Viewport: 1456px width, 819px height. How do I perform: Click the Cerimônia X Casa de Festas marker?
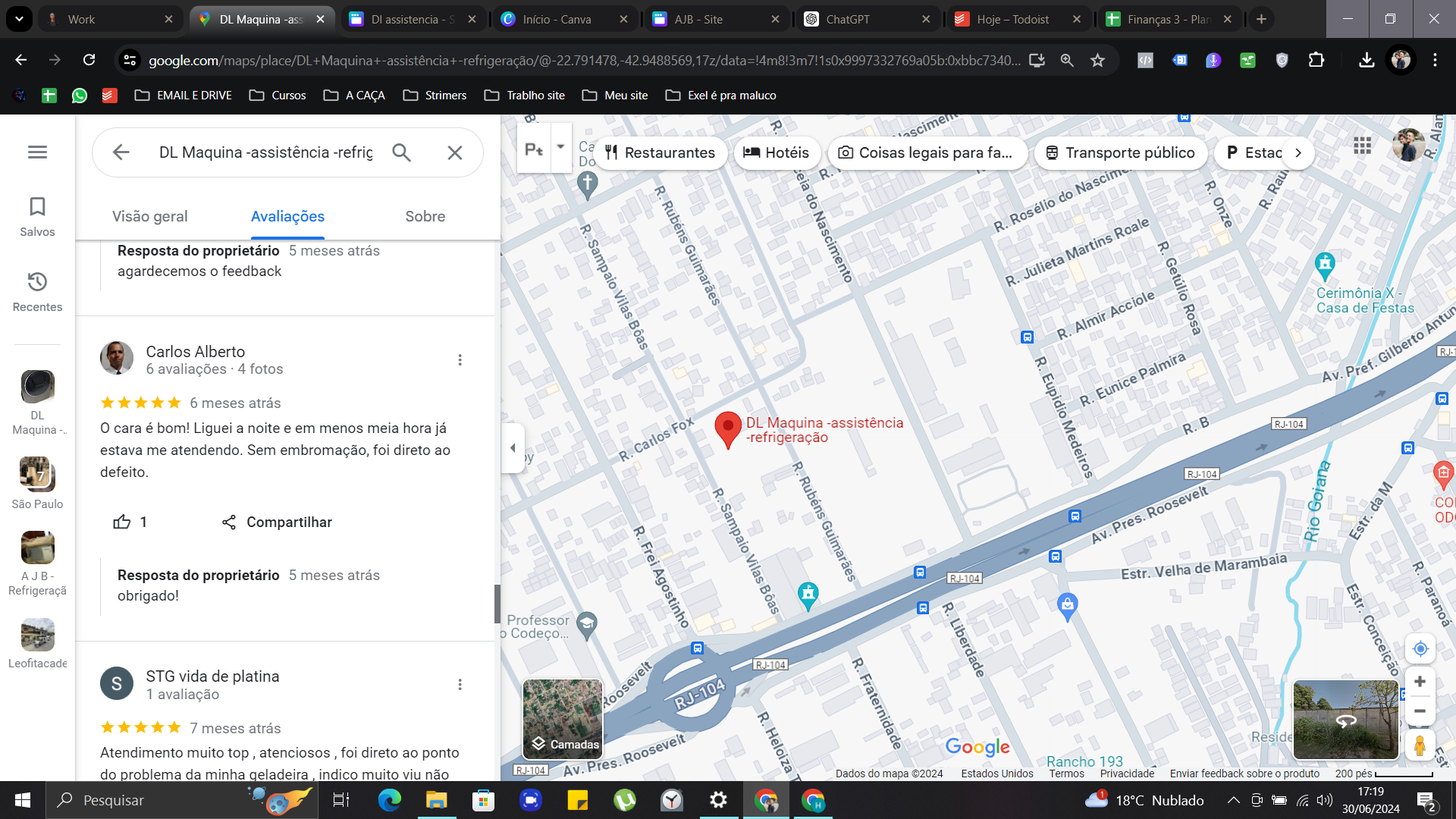pos(1325,265)
